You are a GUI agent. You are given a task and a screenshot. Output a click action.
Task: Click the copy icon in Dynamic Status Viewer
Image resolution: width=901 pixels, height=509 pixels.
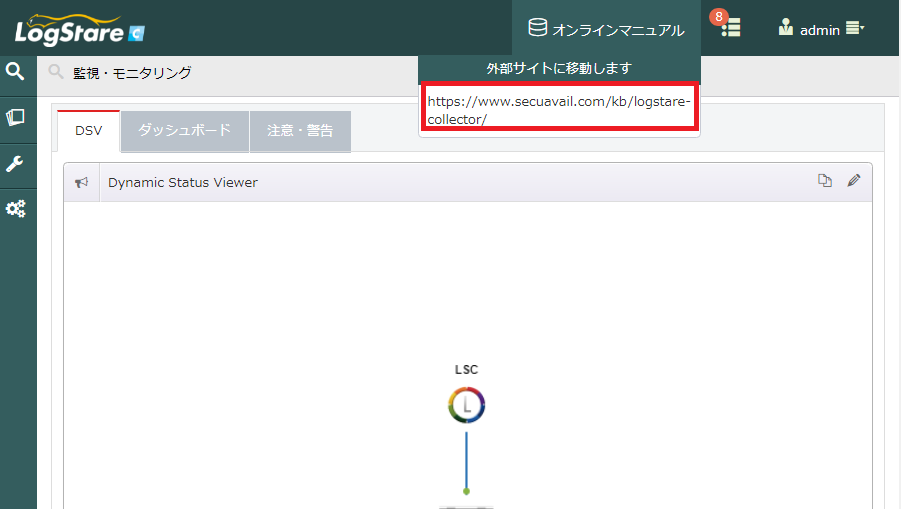825,180
